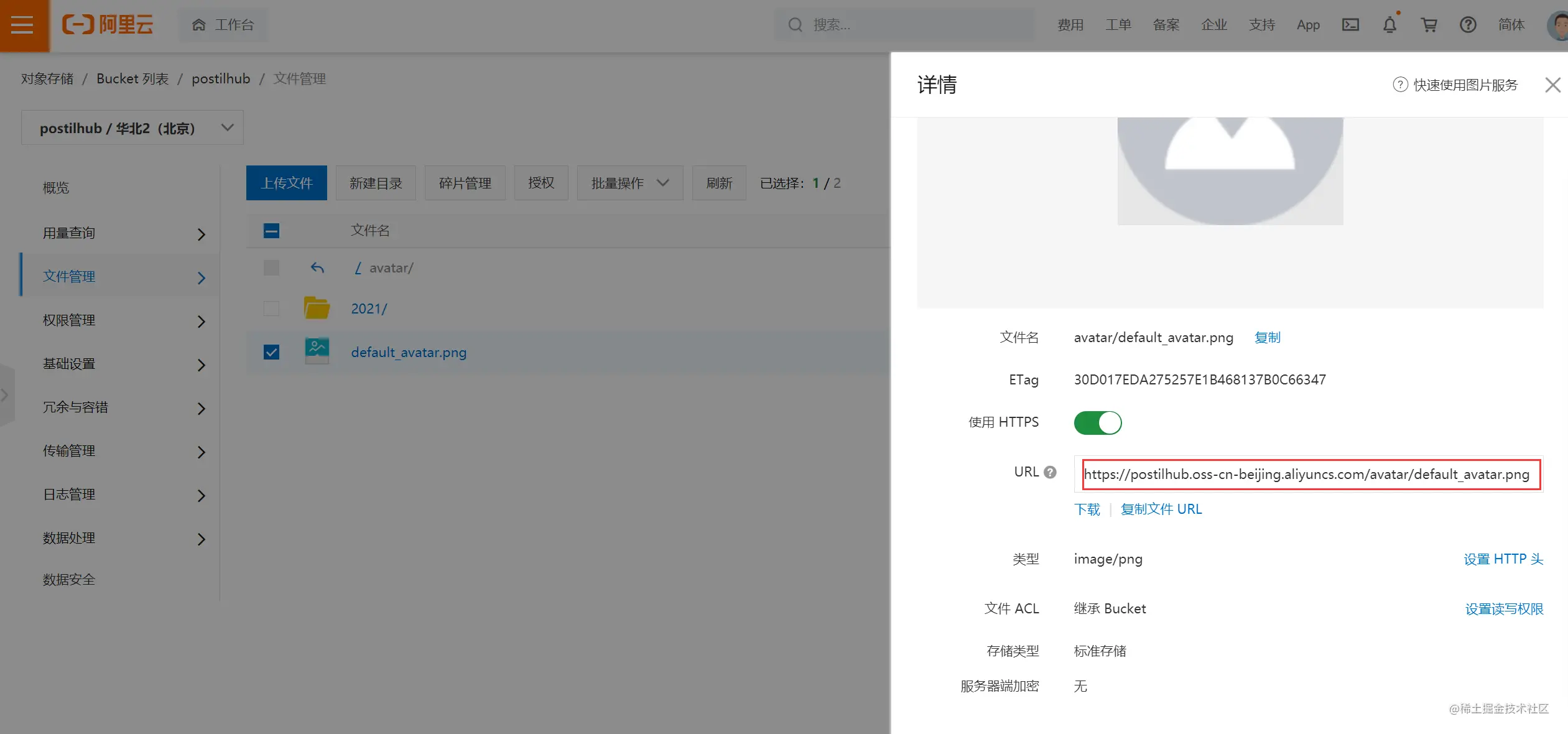Open the 备案 menu
1568x734 pixels.
click(1166, 25)
